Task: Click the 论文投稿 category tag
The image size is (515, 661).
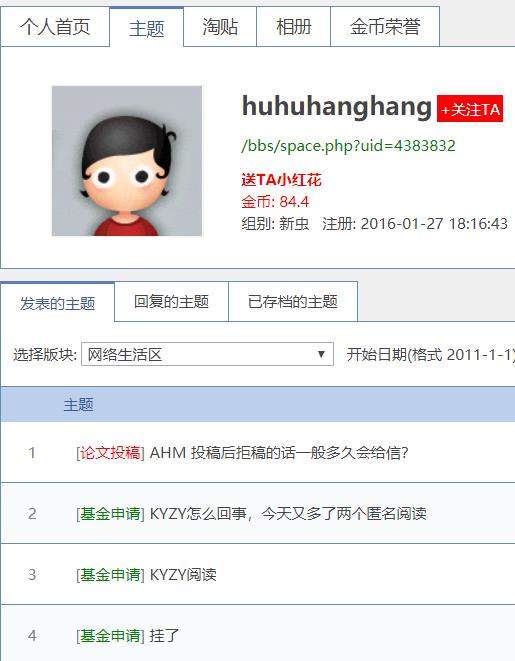Action: click(x=110, y=453)
